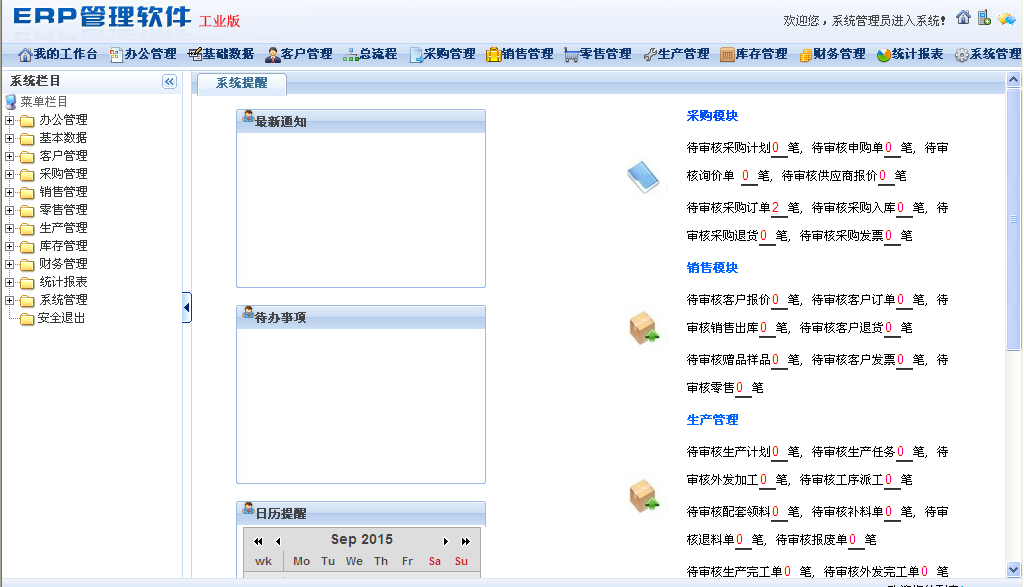Screen dimensions: 1024x587
Task: Expand the 办公管理 tree node
Action: [10, 120]
